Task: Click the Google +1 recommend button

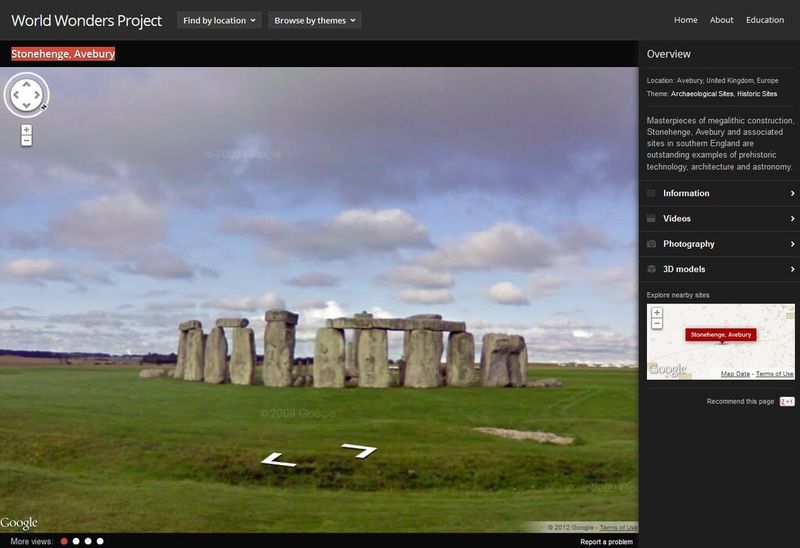Action: click(x=787, y=402)
